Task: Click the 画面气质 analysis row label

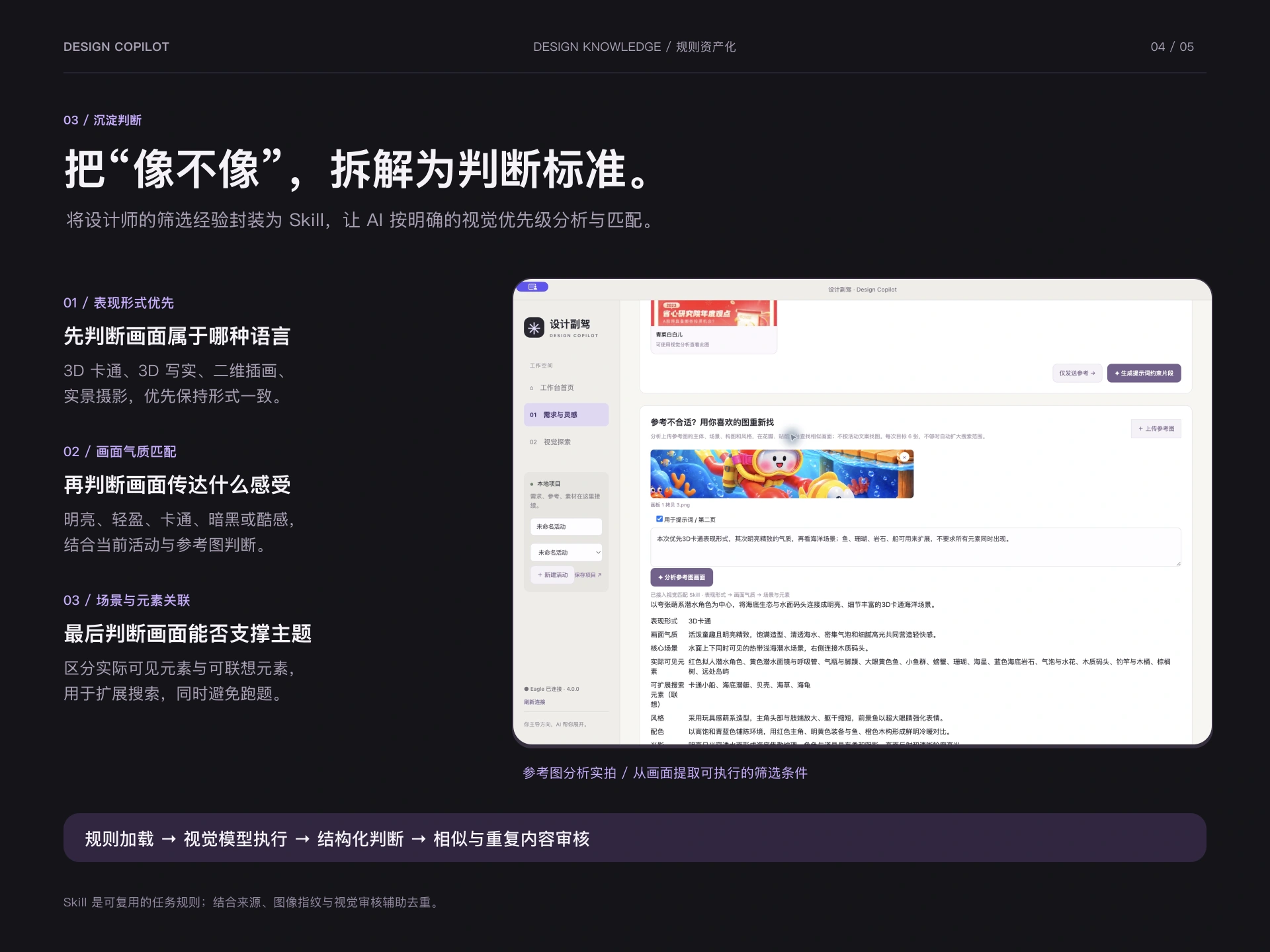Action: click(663, 635)
